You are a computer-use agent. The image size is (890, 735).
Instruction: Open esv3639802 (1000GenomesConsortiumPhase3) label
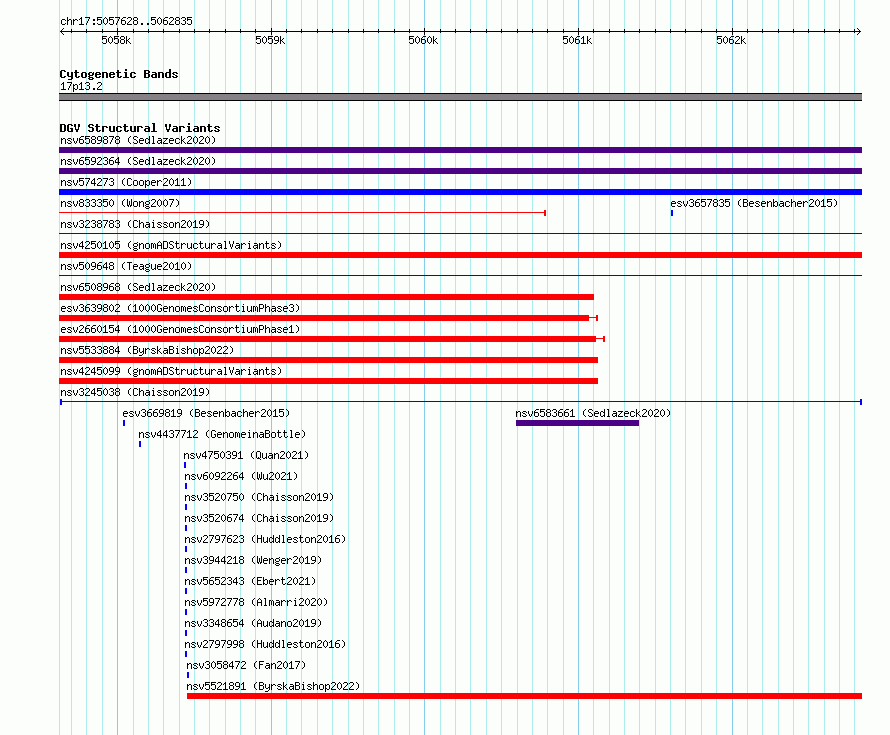(x=180, y=308)
